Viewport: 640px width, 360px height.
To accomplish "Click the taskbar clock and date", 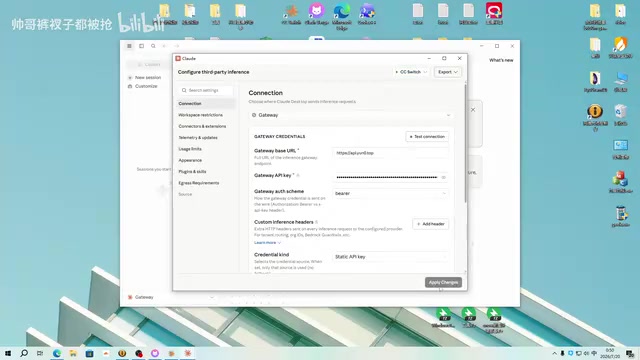I will 610,353.
